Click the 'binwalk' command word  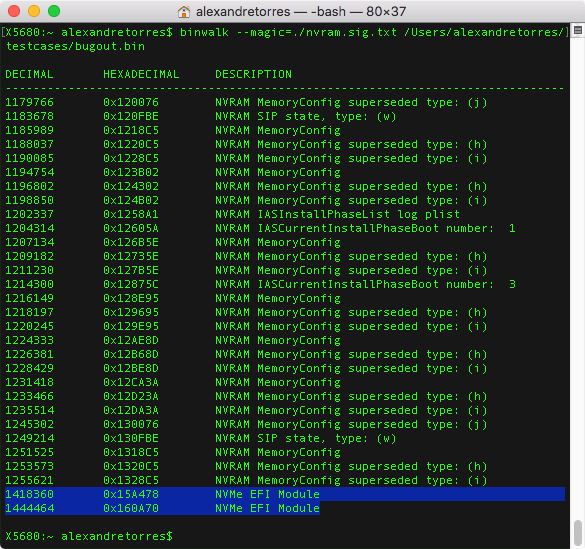coord(204,32)
